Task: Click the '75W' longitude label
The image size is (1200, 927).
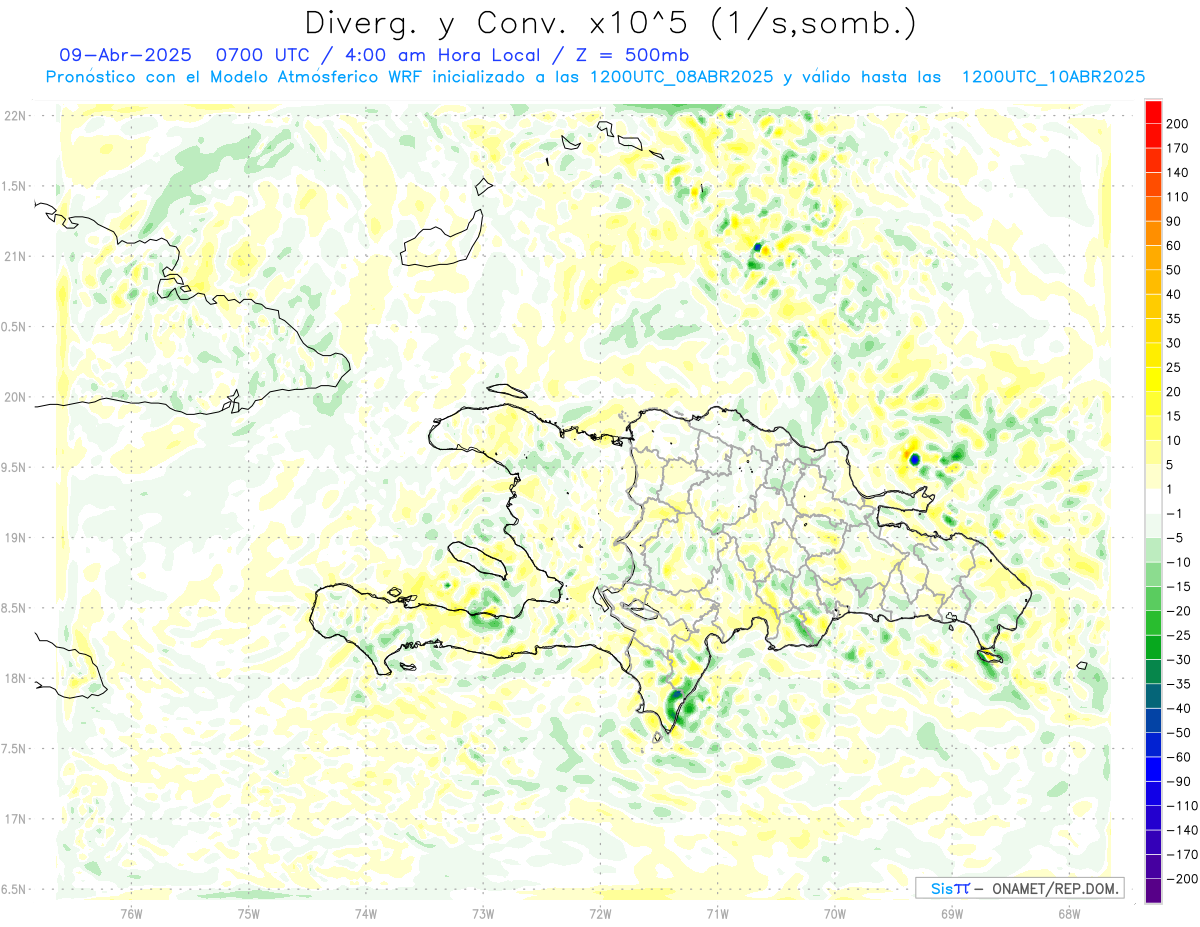Action: click(x=248, y=913)
